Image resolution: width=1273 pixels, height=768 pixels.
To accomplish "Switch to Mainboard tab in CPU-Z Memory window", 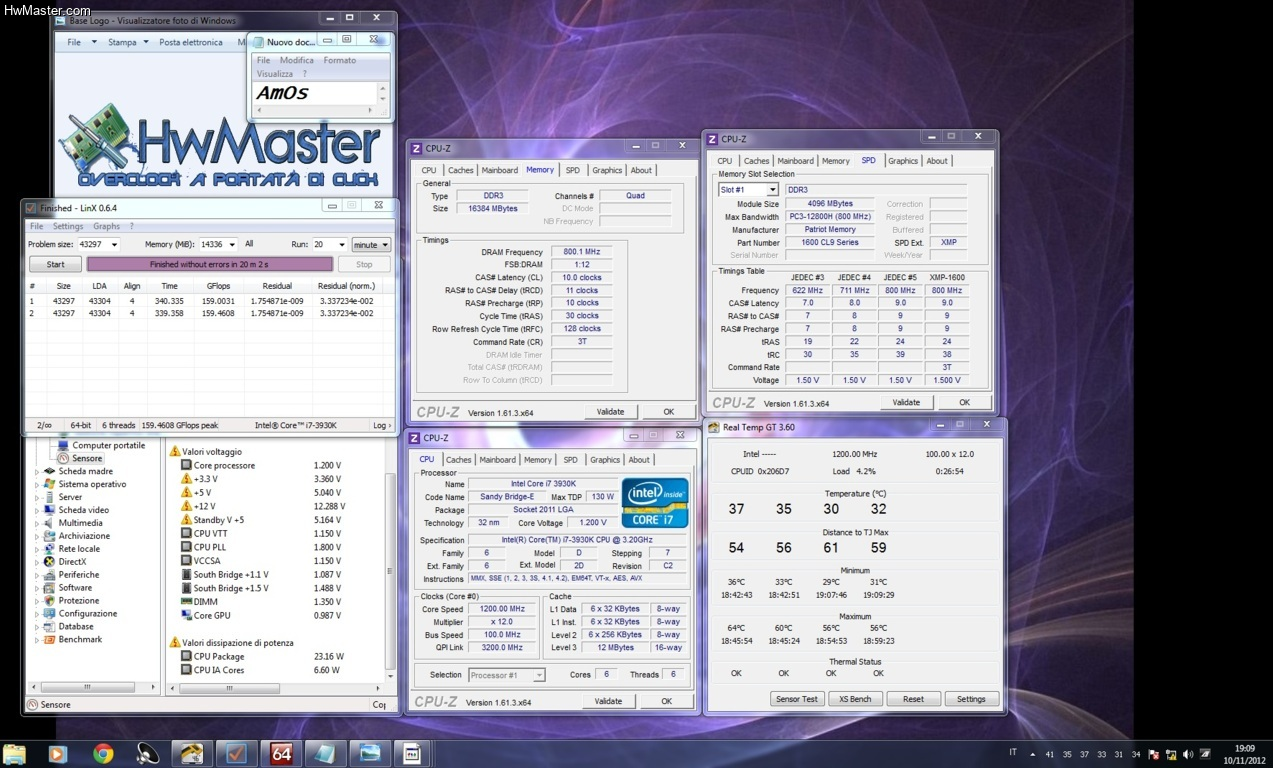I will click(x=500, y=170).
